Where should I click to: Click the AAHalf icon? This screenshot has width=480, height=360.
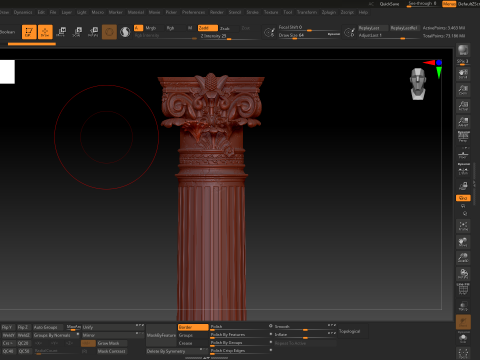tap(463, 122)
